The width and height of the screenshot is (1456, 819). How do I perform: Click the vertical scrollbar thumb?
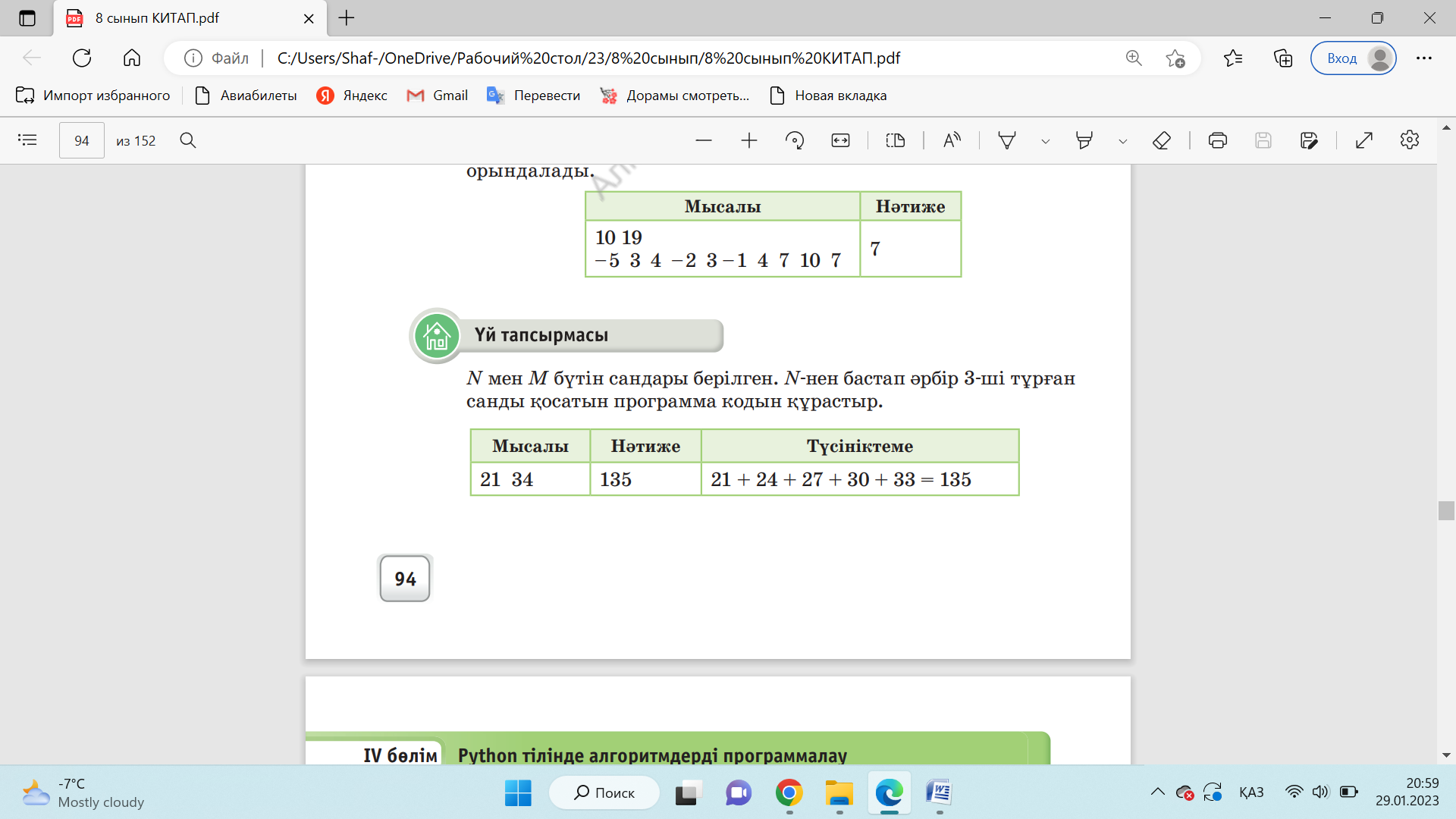click(1446, 510)
